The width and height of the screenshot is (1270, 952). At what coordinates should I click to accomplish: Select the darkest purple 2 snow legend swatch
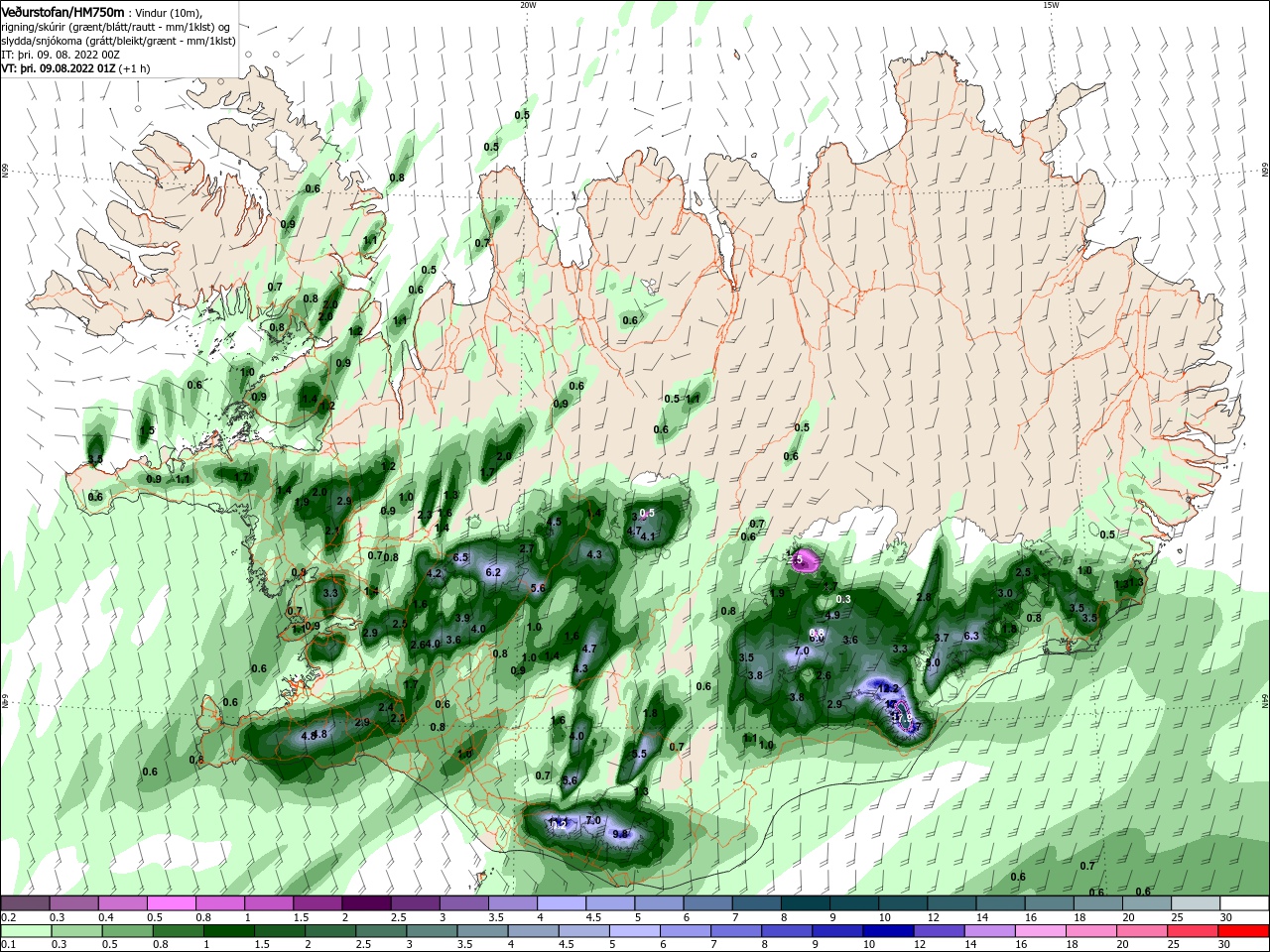[366, 903]
